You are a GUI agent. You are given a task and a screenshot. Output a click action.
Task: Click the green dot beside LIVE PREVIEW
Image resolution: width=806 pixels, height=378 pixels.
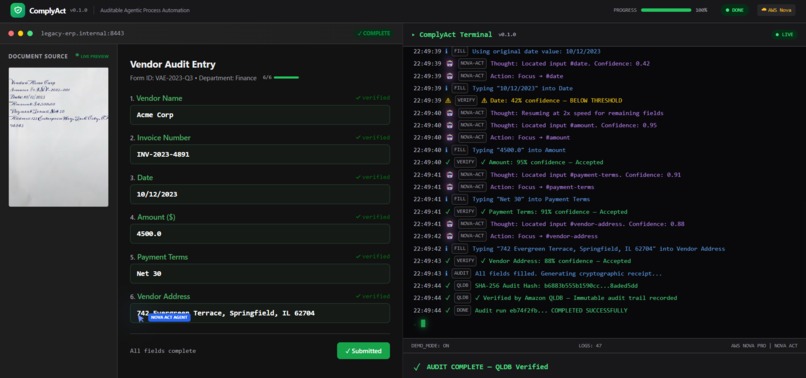point(77,56)
